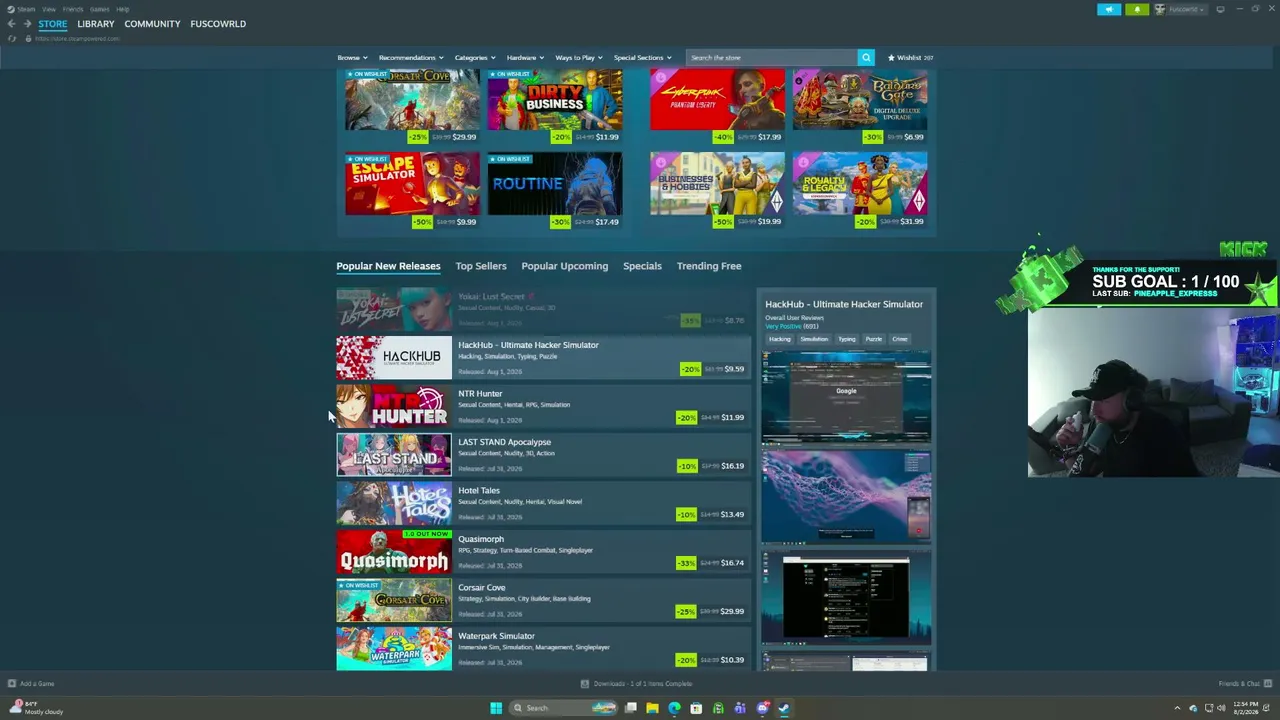The width and height of the screenshot is (1280, 720).
Task: Open the FUSCOWRLD profile tab
Action: point(218,24)
